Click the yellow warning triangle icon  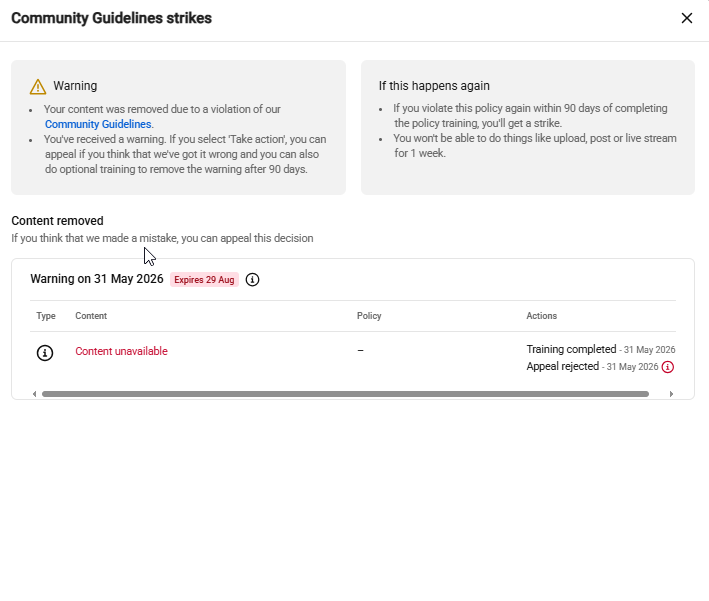pos(38,86)
